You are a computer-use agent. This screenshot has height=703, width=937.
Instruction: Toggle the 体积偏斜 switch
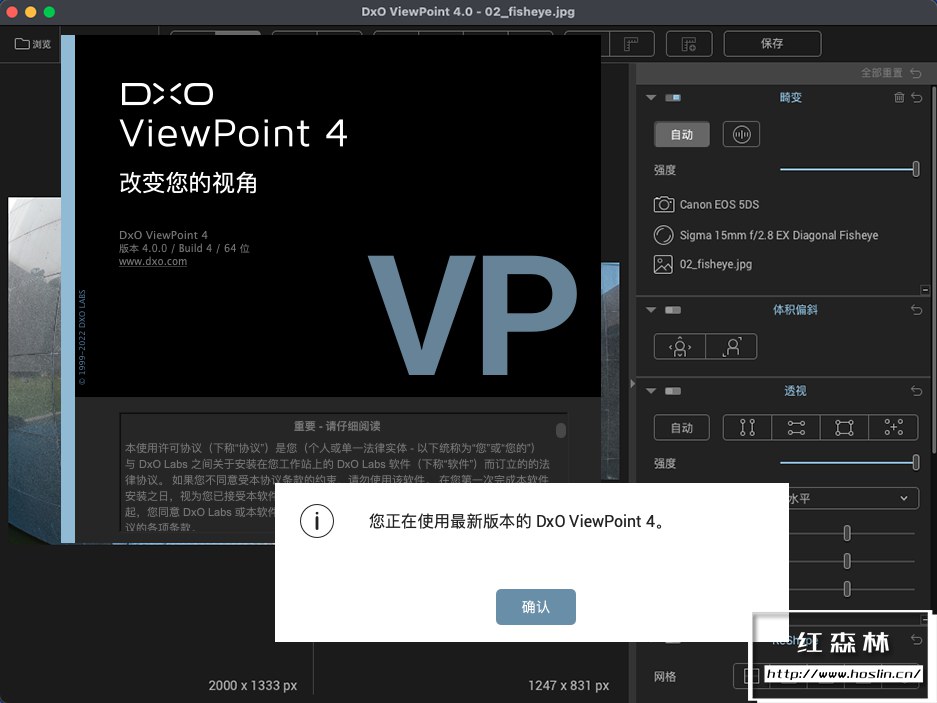tap(673, 310)
